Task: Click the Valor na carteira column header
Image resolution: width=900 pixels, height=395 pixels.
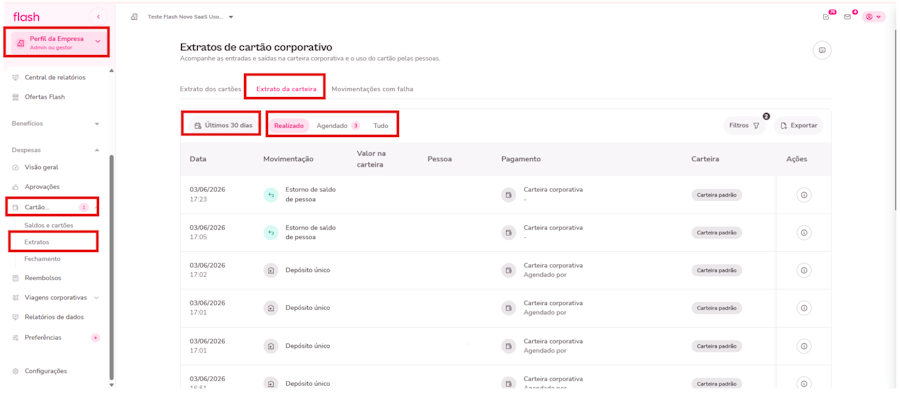Action: pos(371,159)
